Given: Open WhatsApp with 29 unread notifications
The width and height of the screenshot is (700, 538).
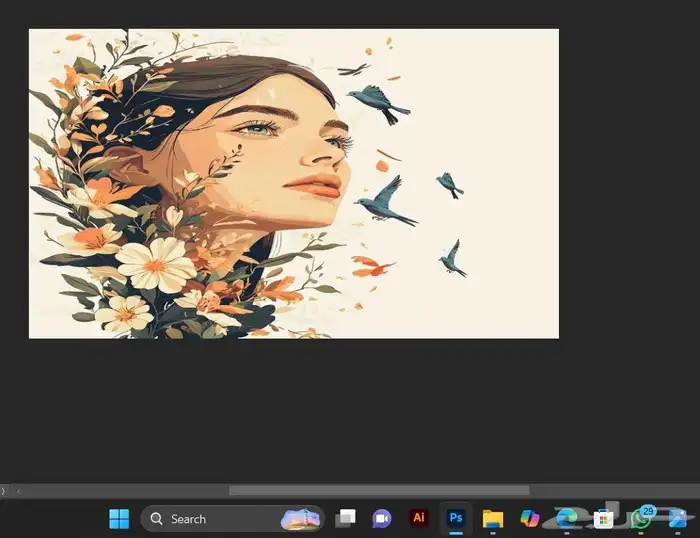Looking at the screenshot, I should (641, 518).
